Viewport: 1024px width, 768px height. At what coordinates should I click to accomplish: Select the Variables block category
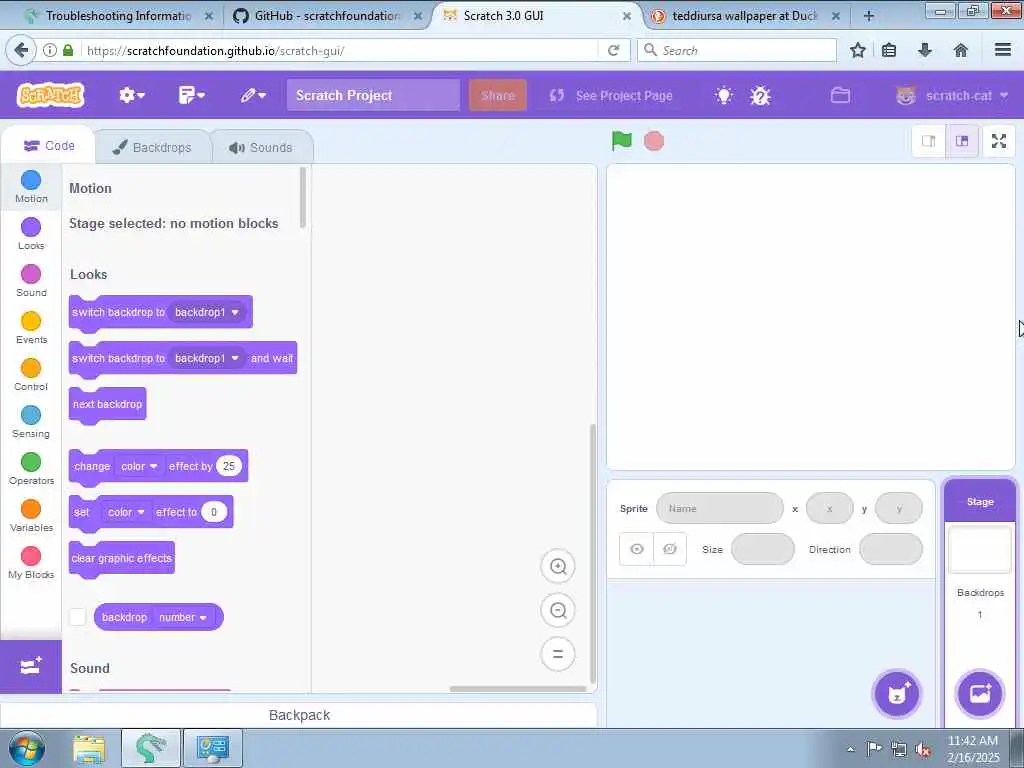[31, 516]
